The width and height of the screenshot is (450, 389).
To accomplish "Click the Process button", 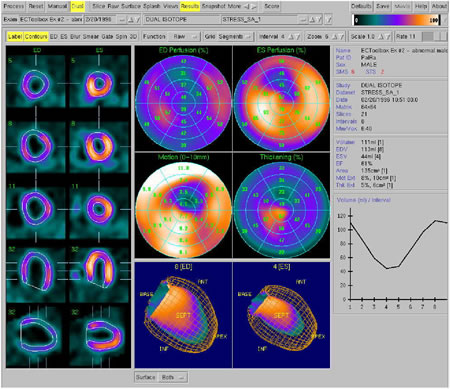I will pos(13,6).
